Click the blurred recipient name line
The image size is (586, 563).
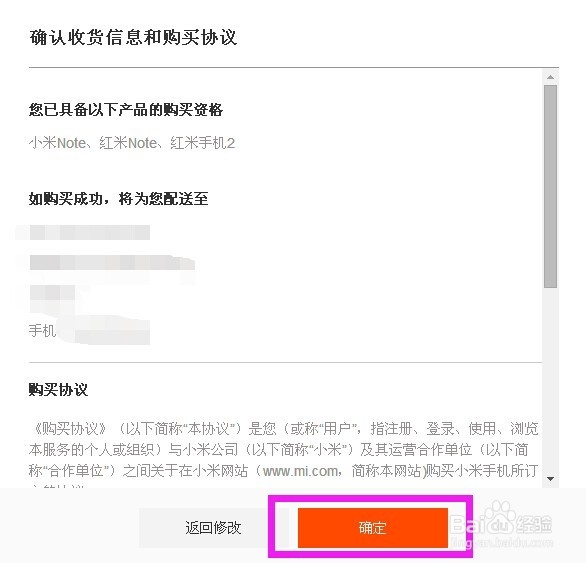click(90, 233)
